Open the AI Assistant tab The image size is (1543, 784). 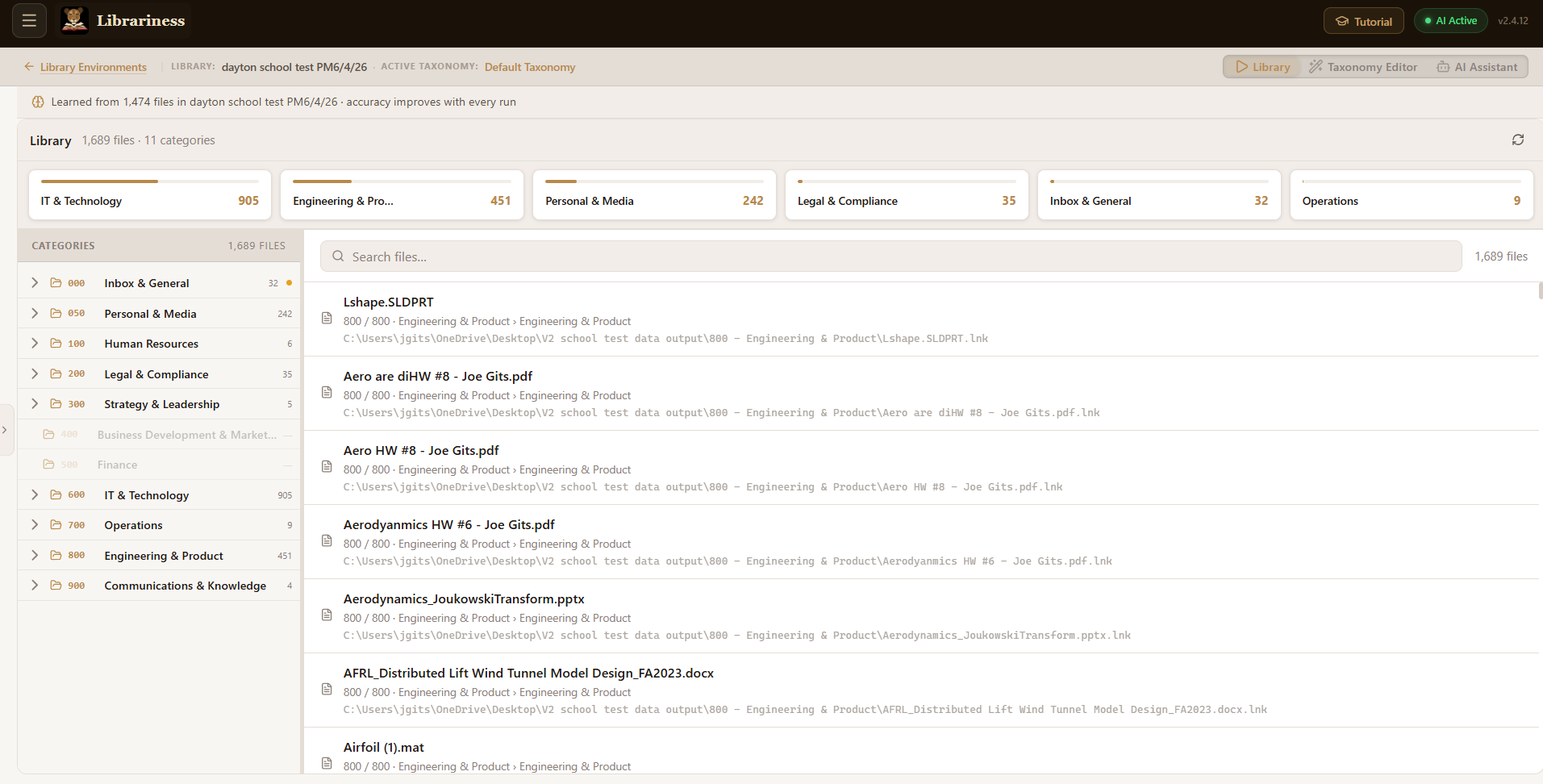1477,67
